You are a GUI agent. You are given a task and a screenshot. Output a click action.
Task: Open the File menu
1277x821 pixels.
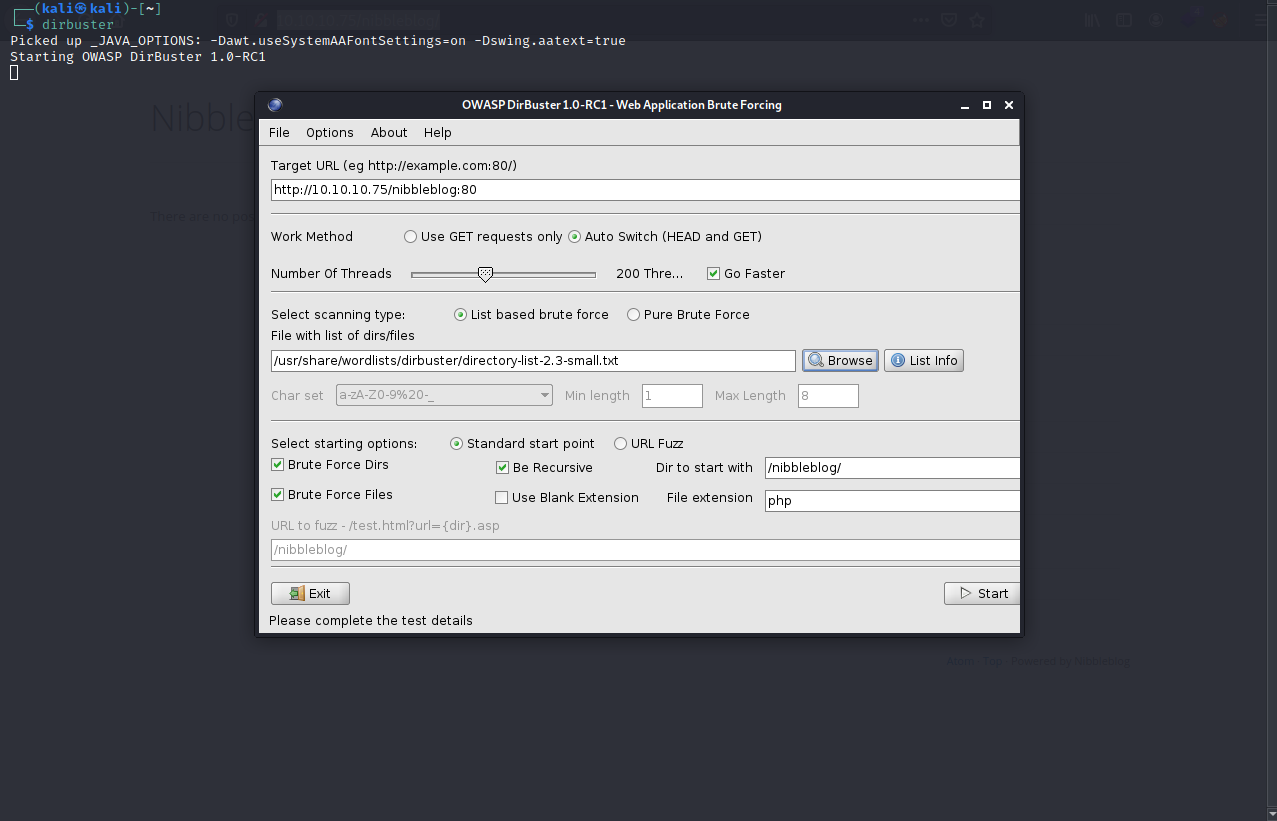click(279, 132)
